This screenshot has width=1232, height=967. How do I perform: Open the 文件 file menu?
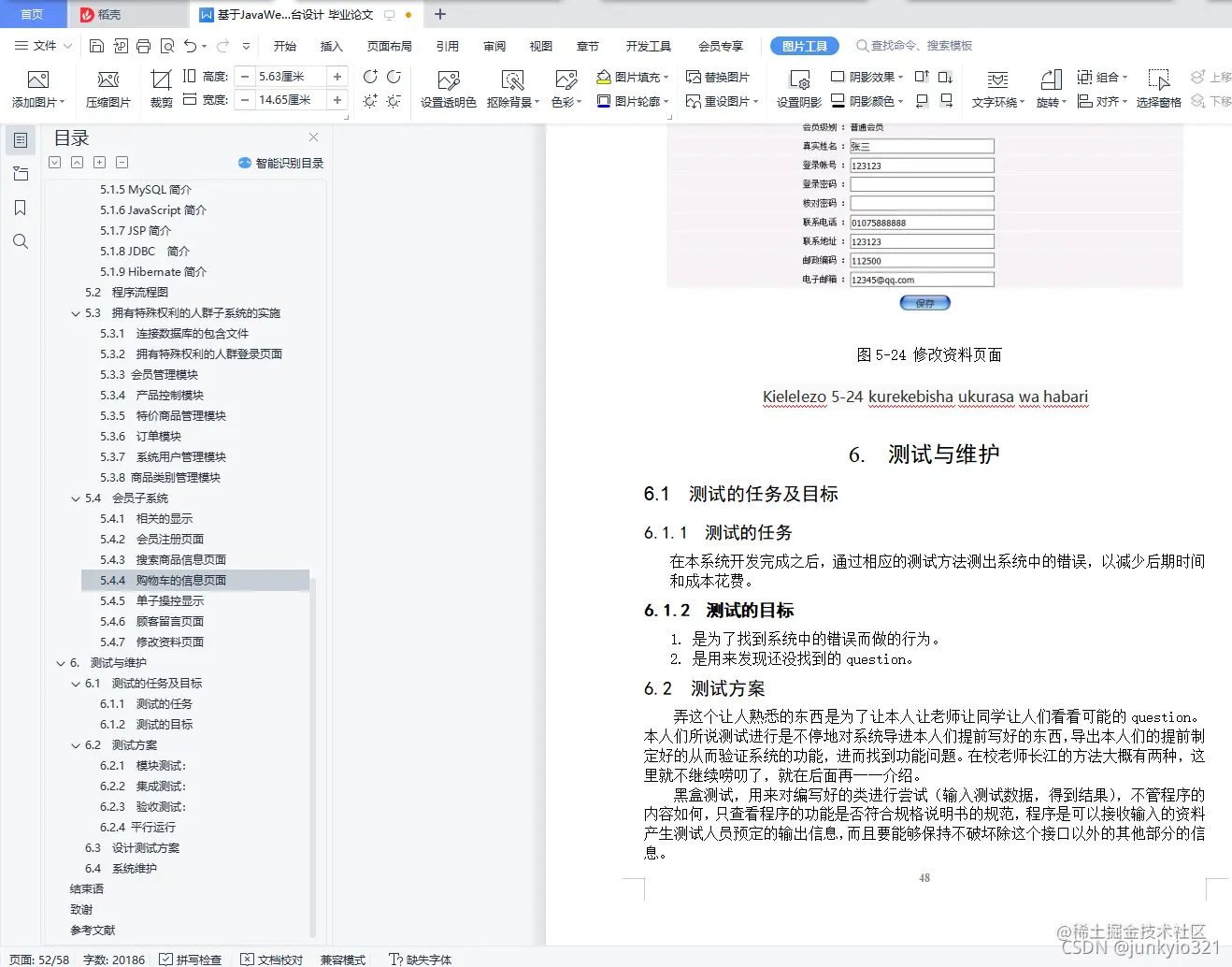coord(43,46)
